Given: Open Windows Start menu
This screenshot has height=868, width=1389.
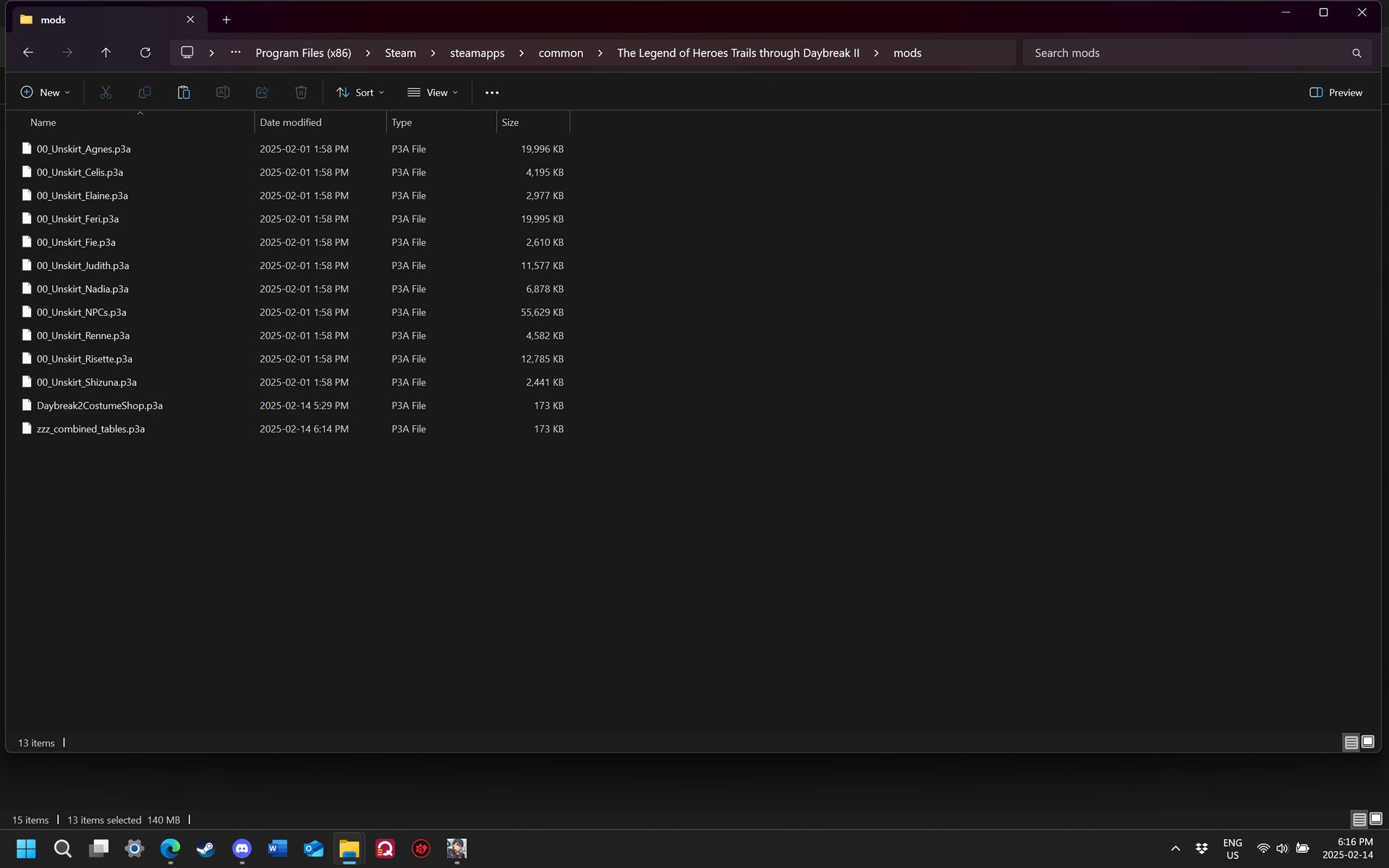Looking at the screenshot, I should [26, 848].
